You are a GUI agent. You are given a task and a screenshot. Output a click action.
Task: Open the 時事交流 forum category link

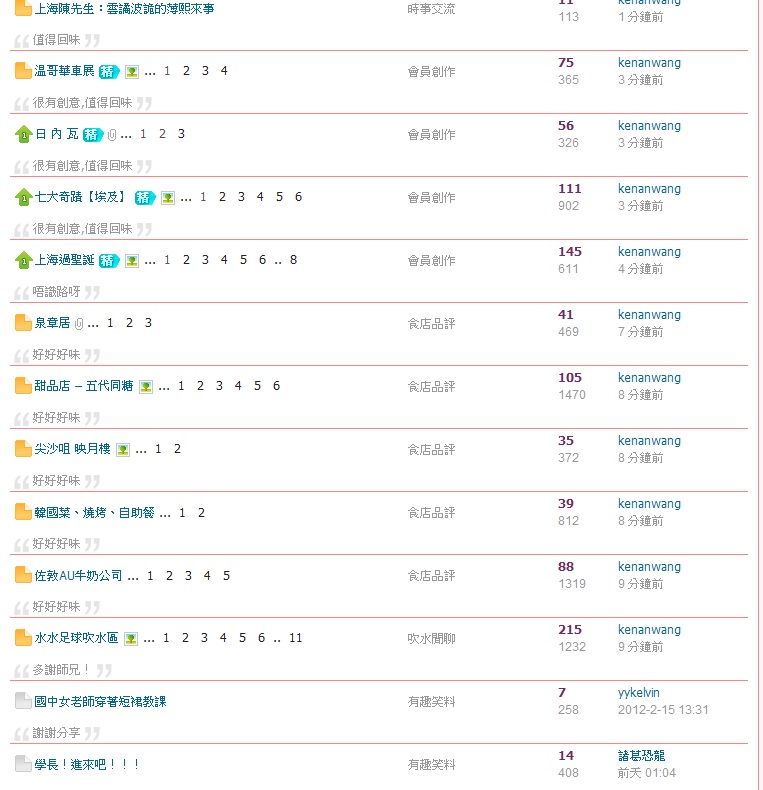(x=431, y=8)
